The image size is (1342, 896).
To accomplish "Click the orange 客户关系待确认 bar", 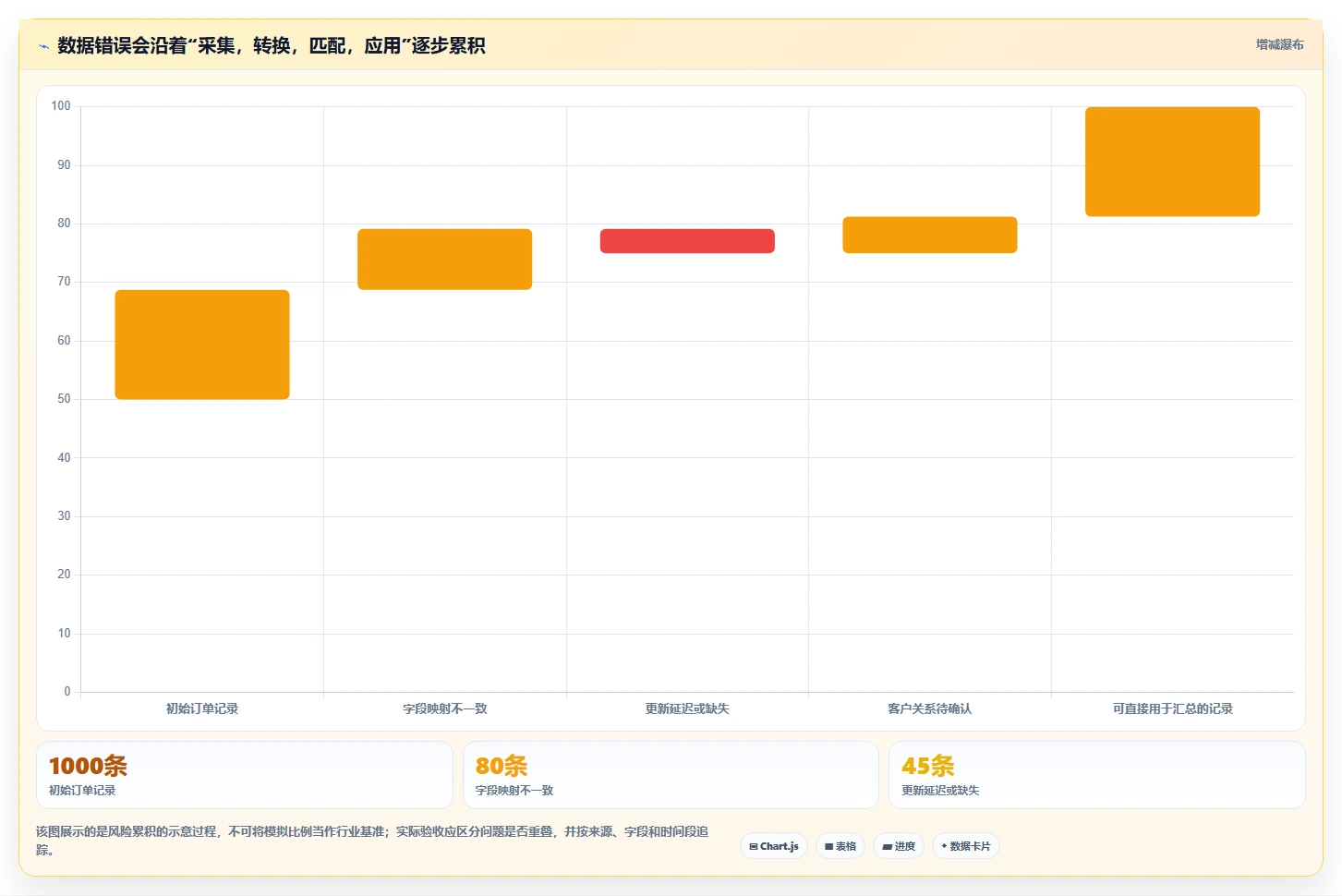I will pyautogui.click(x=930, y=235).
